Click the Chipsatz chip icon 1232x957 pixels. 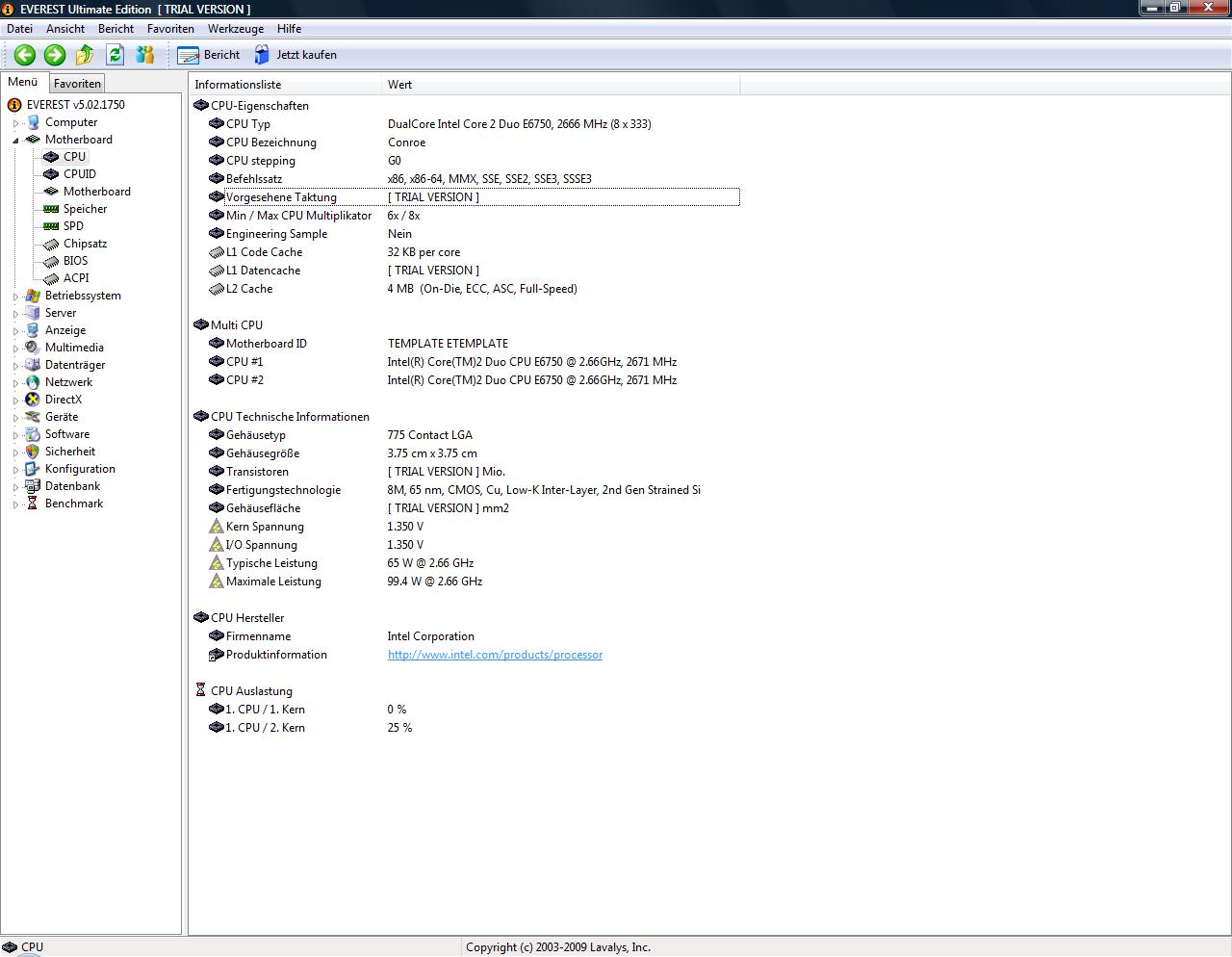pos(51,244)
